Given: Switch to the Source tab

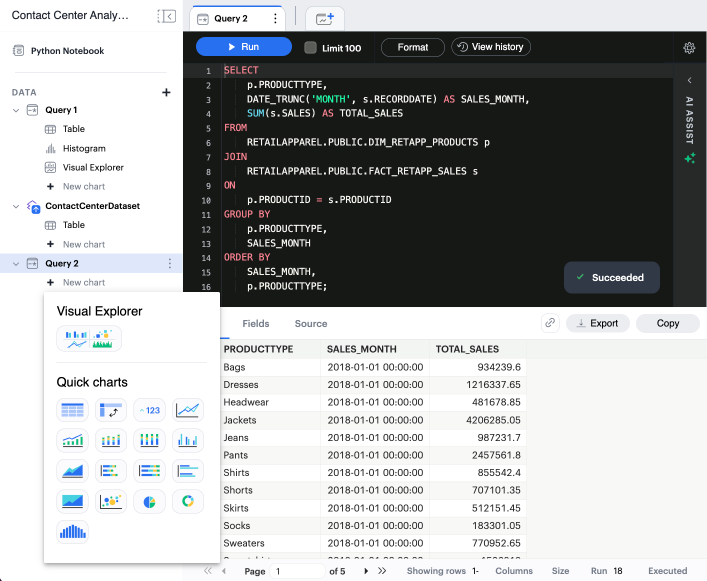Looking at the screenshot, I should (310, 324).
